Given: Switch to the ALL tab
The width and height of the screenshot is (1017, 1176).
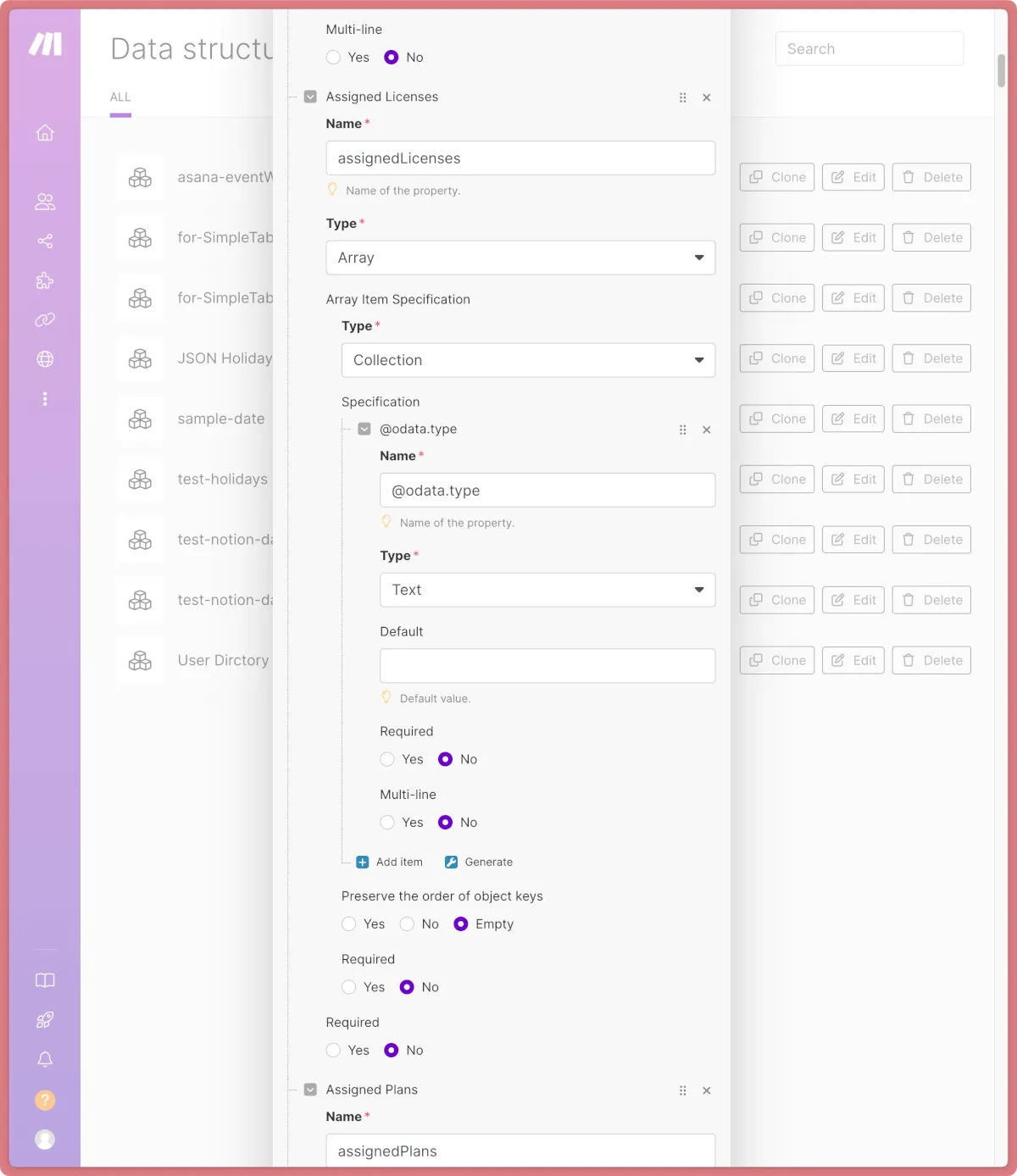Looking at the screenshot, I should pos(120,97).
